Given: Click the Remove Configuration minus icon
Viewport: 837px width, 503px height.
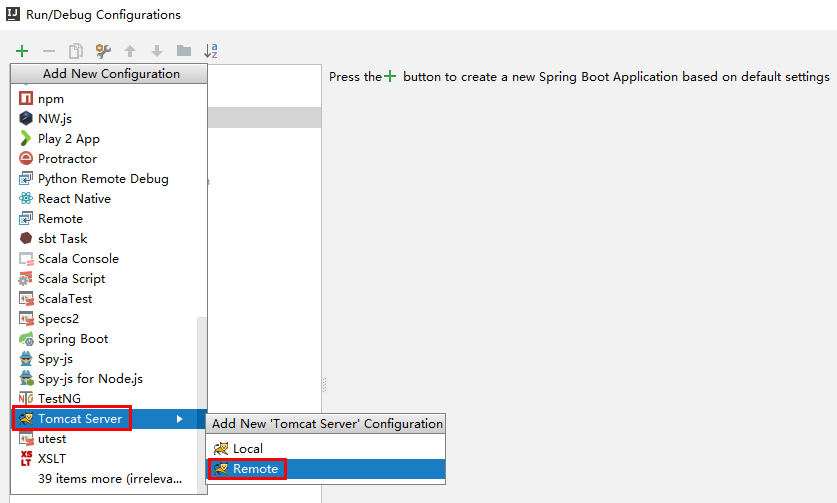Looking at the screenshot, I should point(49,51).
